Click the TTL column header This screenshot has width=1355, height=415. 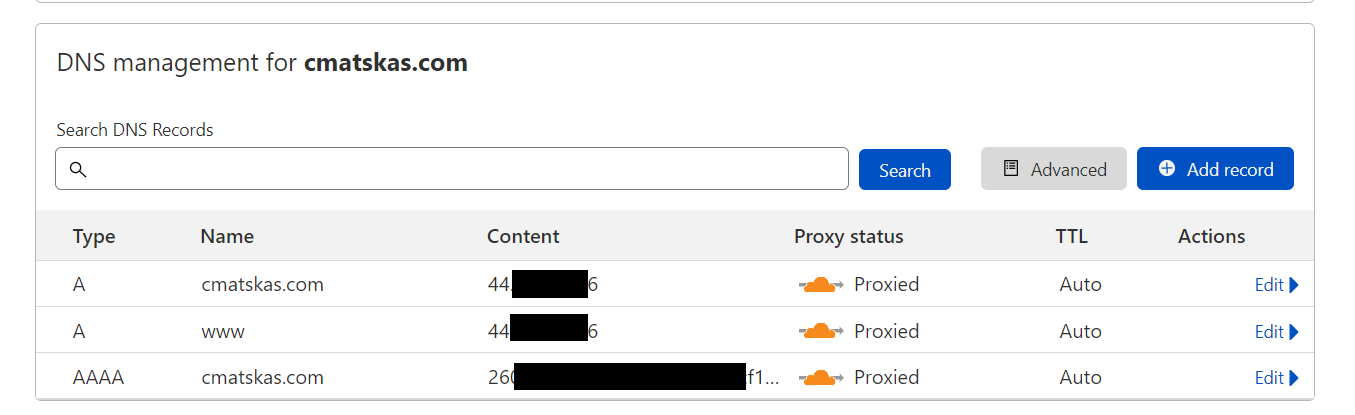(x=1072, y=237)
